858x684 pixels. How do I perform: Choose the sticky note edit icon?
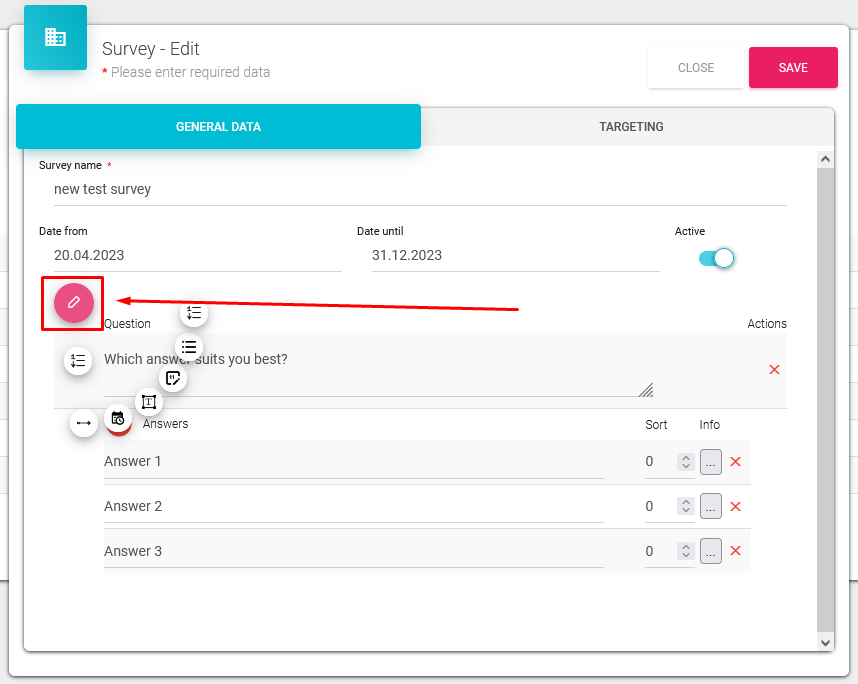coord(173,378)
